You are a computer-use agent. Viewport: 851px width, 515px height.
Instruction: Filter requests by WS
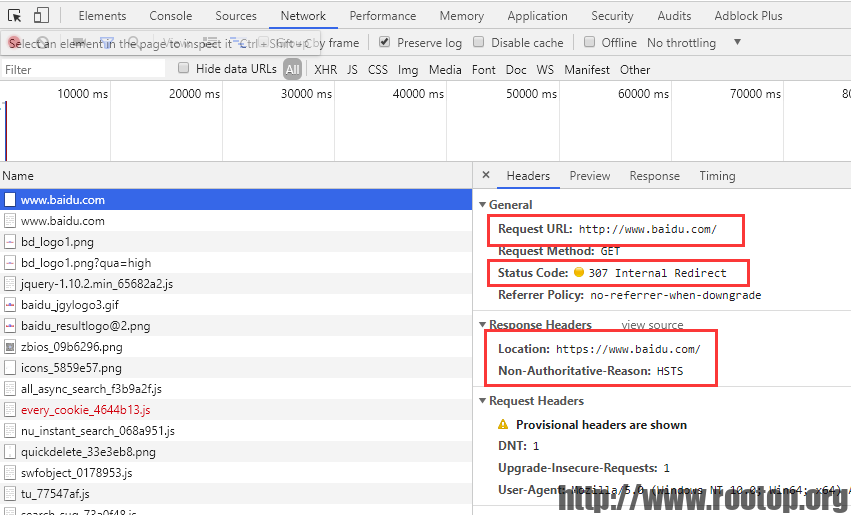545,69
